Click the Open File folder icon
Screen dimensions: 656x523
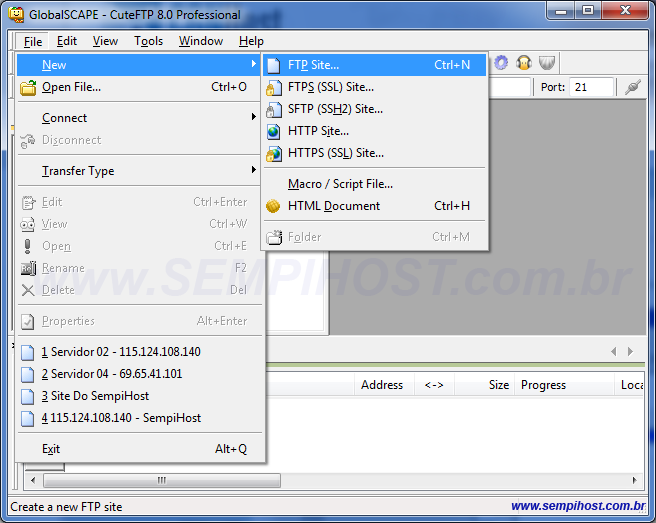tap(28, 87)
